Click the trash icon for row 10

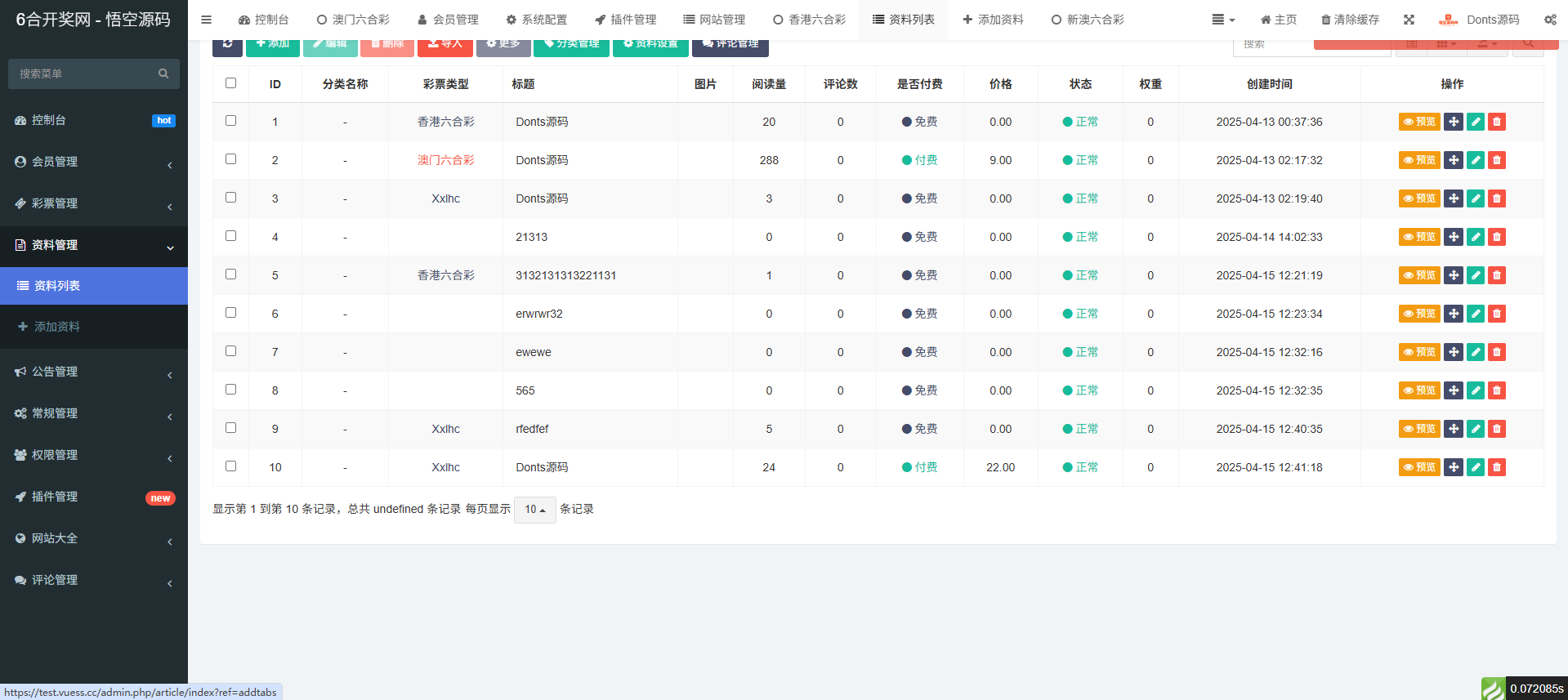[x=1496, y=467]
